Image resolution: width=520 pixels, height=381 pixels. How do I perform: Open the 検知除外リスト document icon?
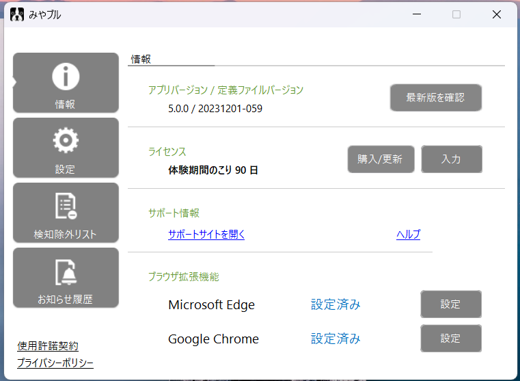[66, 206]
